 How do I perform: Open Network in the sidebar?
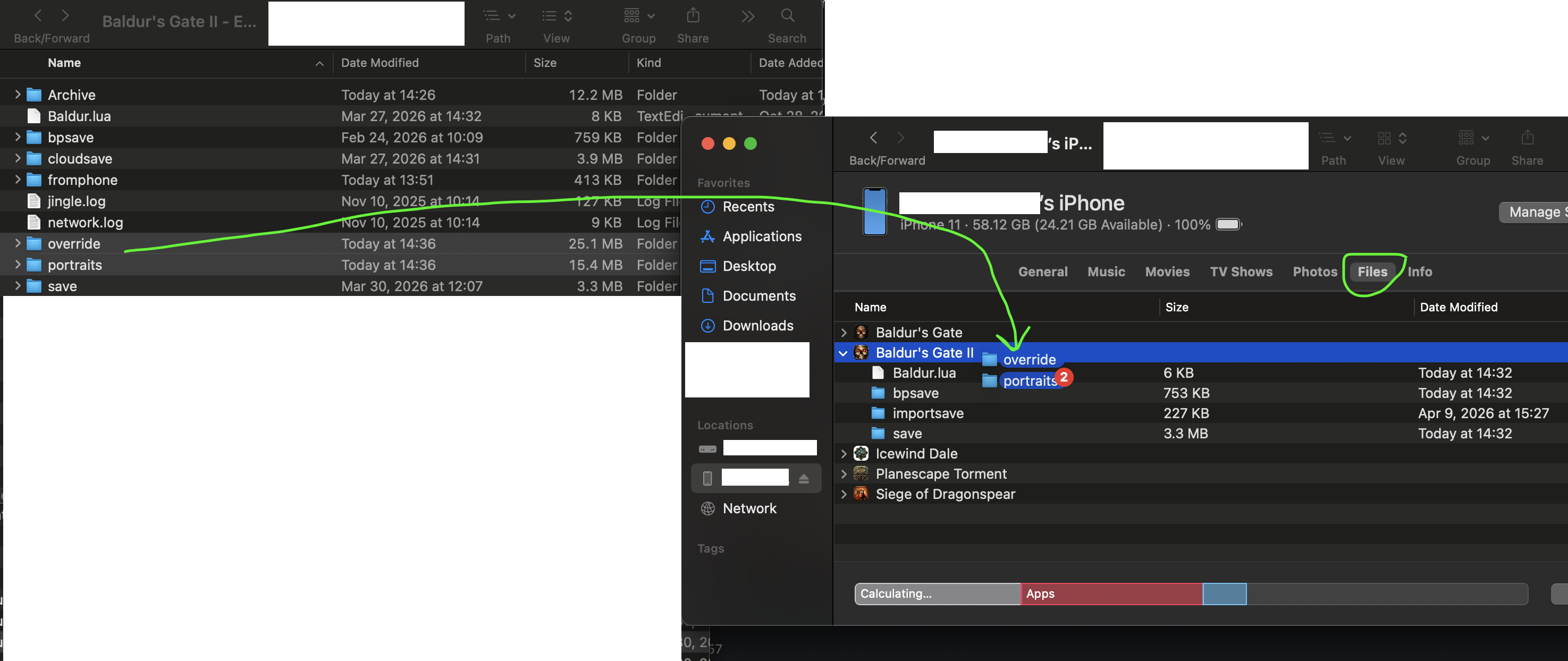(749, 509)
